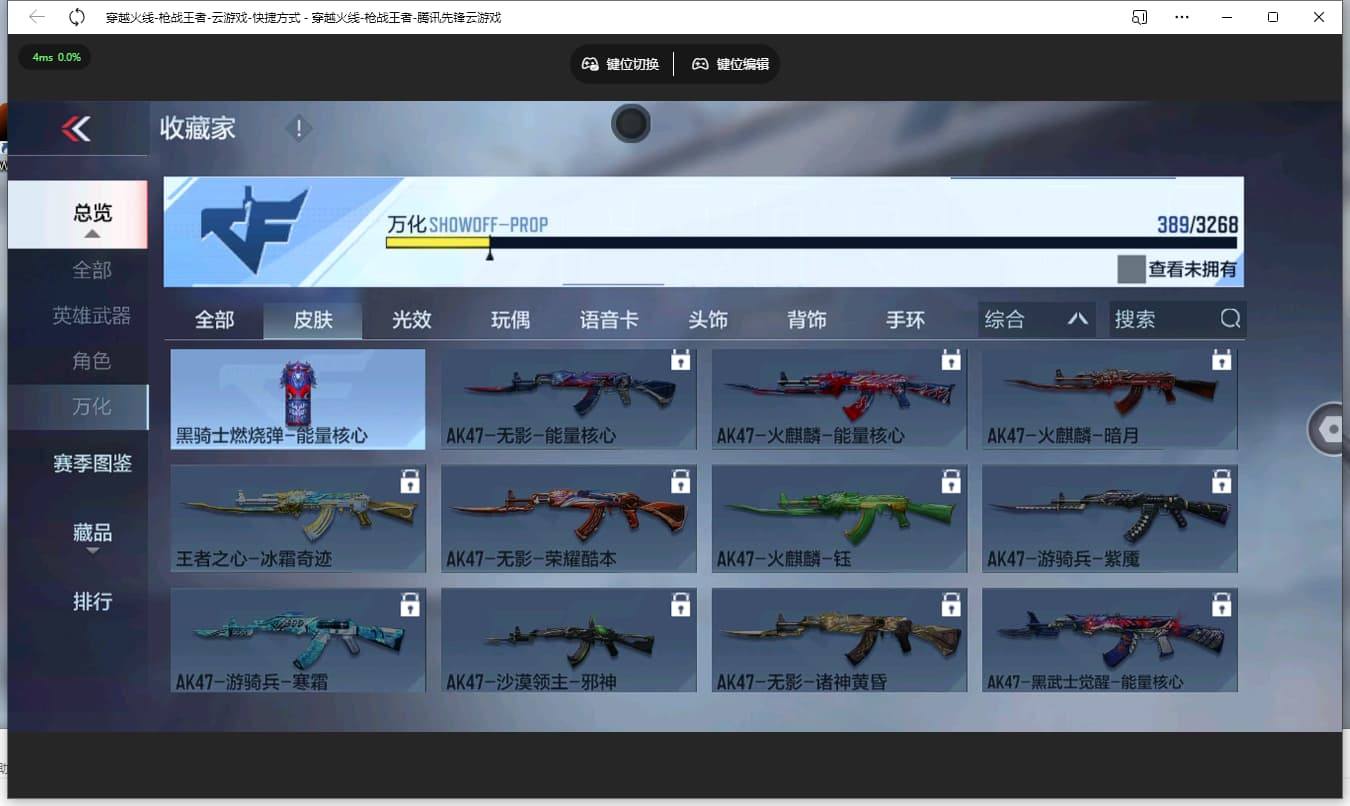Expand the 藏品 section in the sidebar
The image size is (1350, 806).
[x=91, y=532]
